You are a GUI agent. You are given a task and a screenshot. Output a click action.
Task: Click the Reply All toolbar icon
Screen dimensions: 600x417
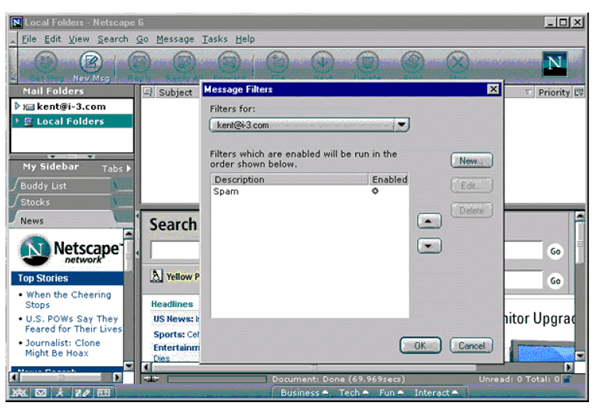[184, 63]
